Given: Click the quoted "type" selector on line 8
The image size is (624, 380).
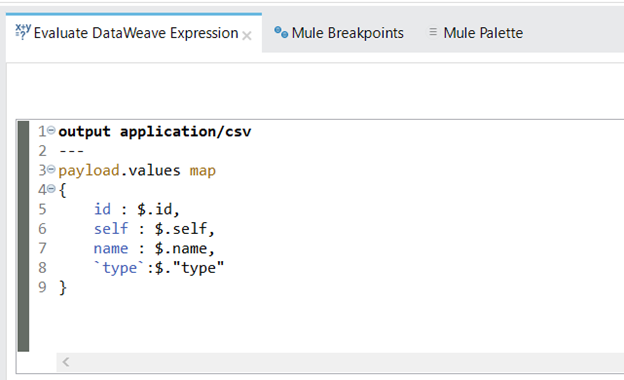Looking at the screenshot, I should point(198,267).
